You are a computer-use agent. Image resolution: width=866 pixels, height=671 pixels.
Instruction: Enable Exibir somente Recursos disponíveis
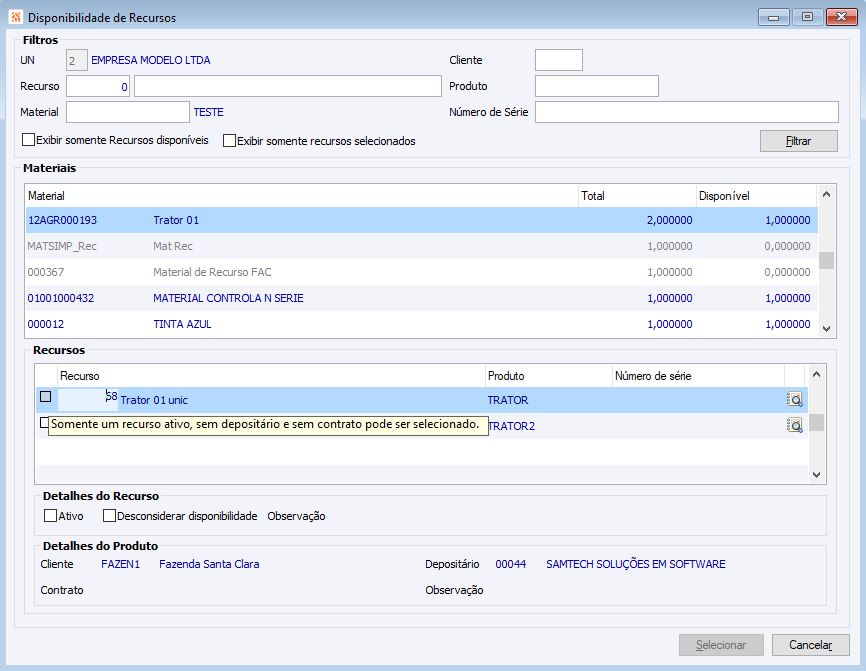(29, 140)
